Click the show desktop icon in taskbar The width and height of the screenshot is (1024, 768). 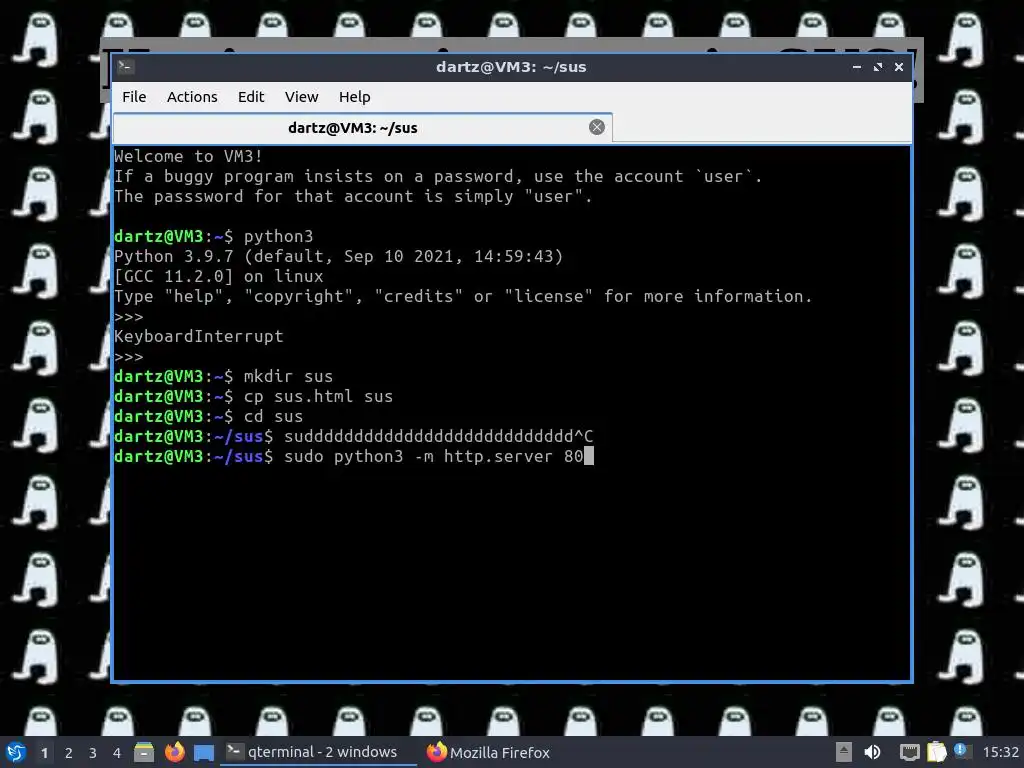click(204, 753)
